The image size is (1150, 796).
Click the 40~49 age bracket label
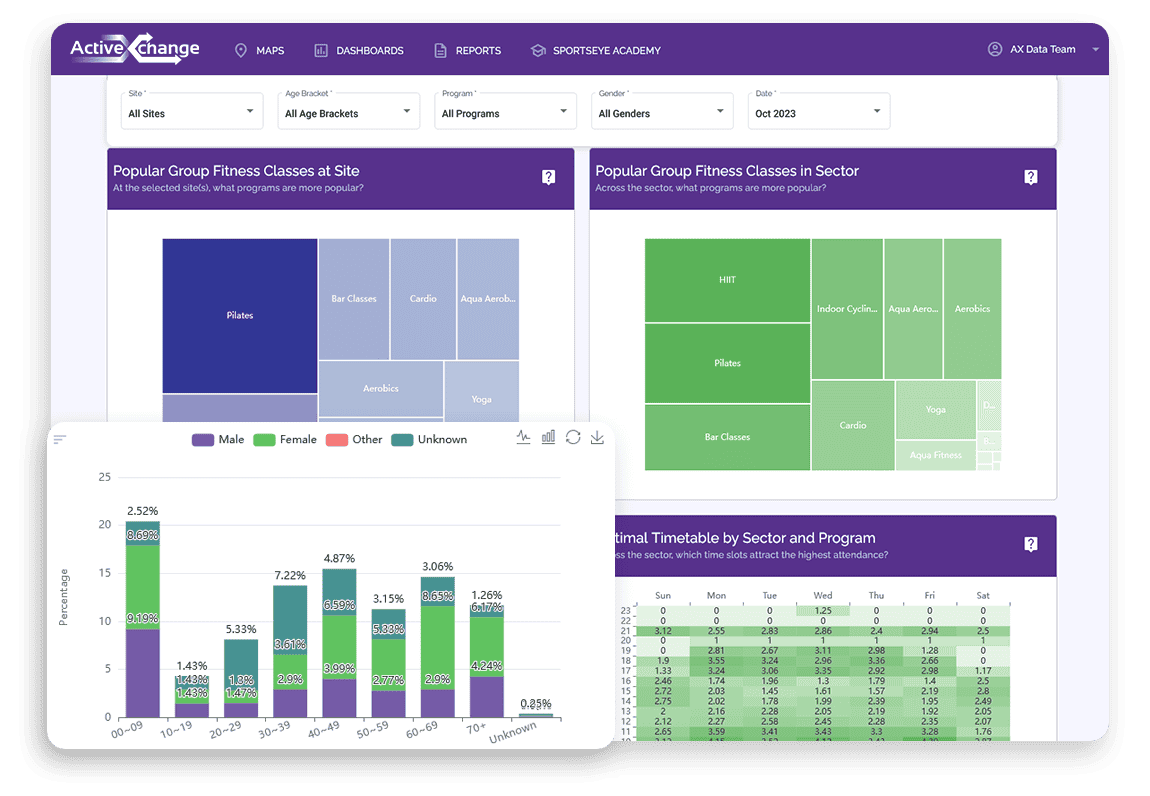[x=323, y=730]
